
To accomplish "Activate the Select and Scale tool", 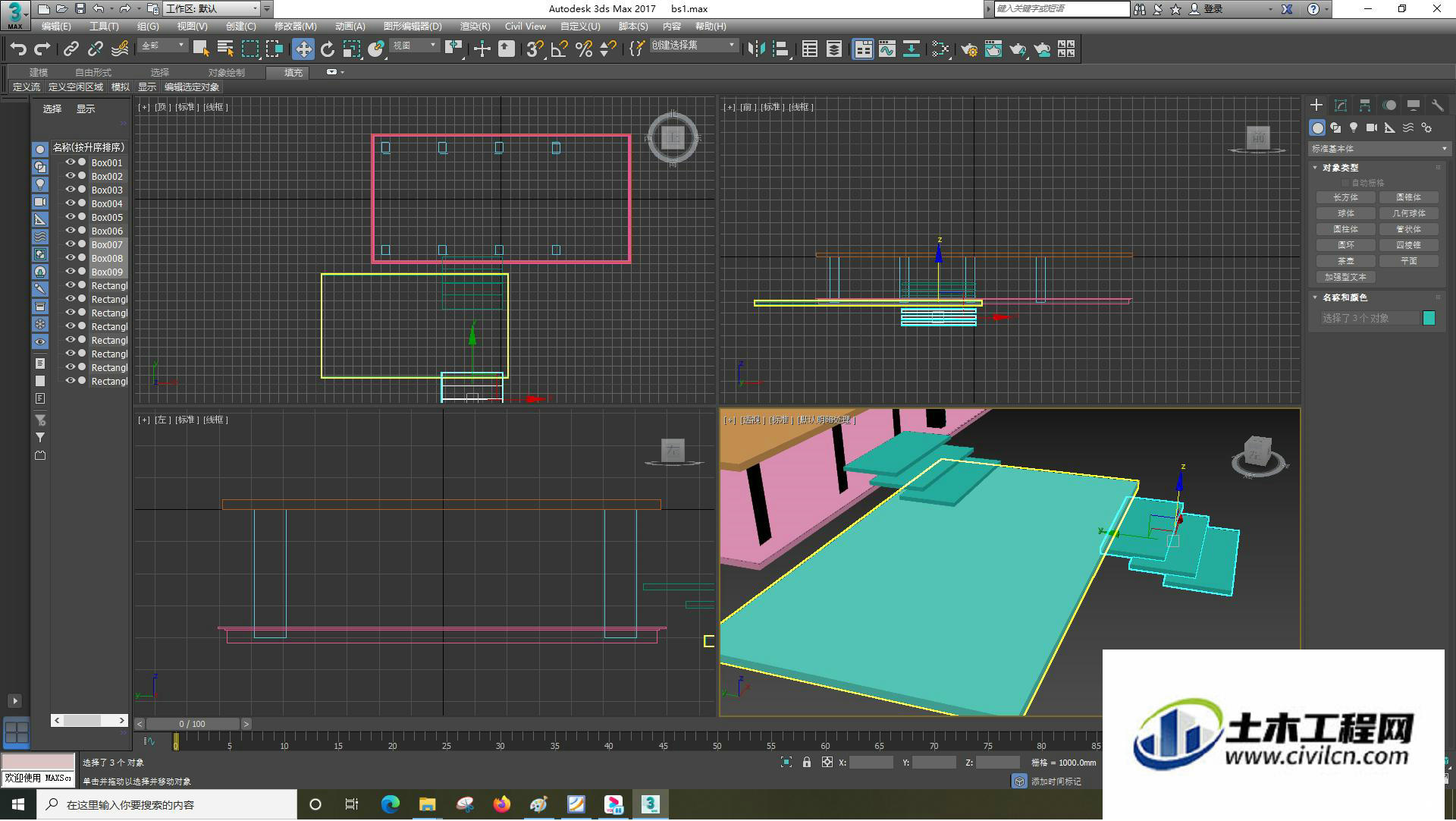I will [352, 49].
